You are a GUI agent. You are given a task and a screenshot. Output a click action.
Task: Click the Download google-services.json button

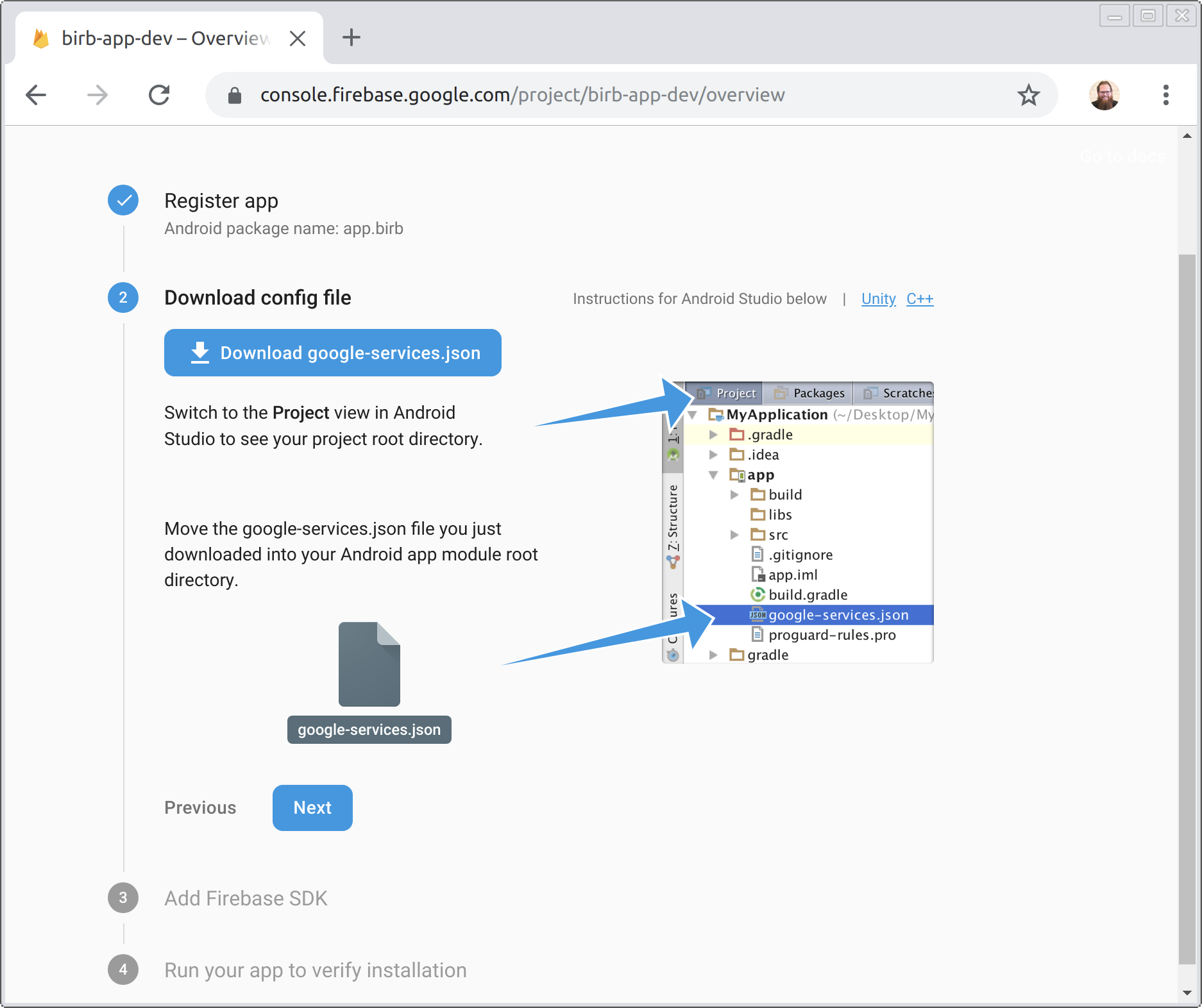(332, 353)
